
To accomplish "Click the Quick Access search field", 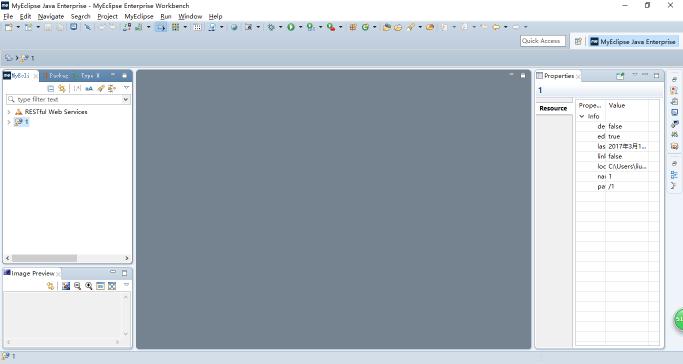I will pyautogui.click(x=542, y=41).
